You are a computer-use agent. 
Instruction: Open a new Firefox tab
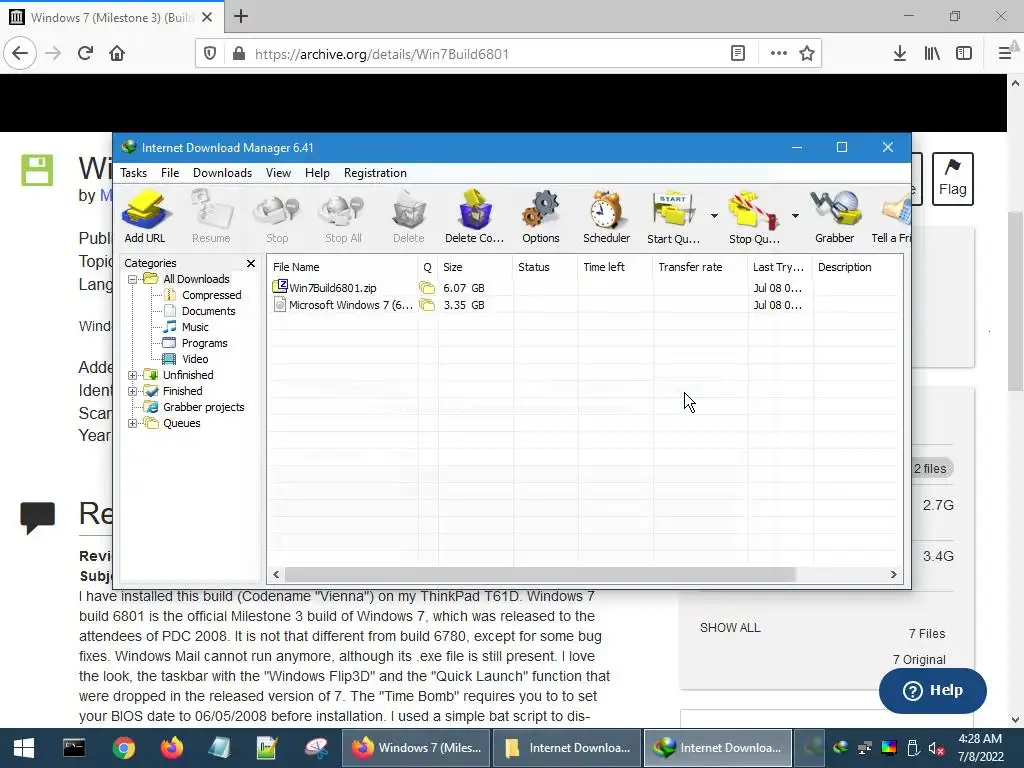(241, 16)
